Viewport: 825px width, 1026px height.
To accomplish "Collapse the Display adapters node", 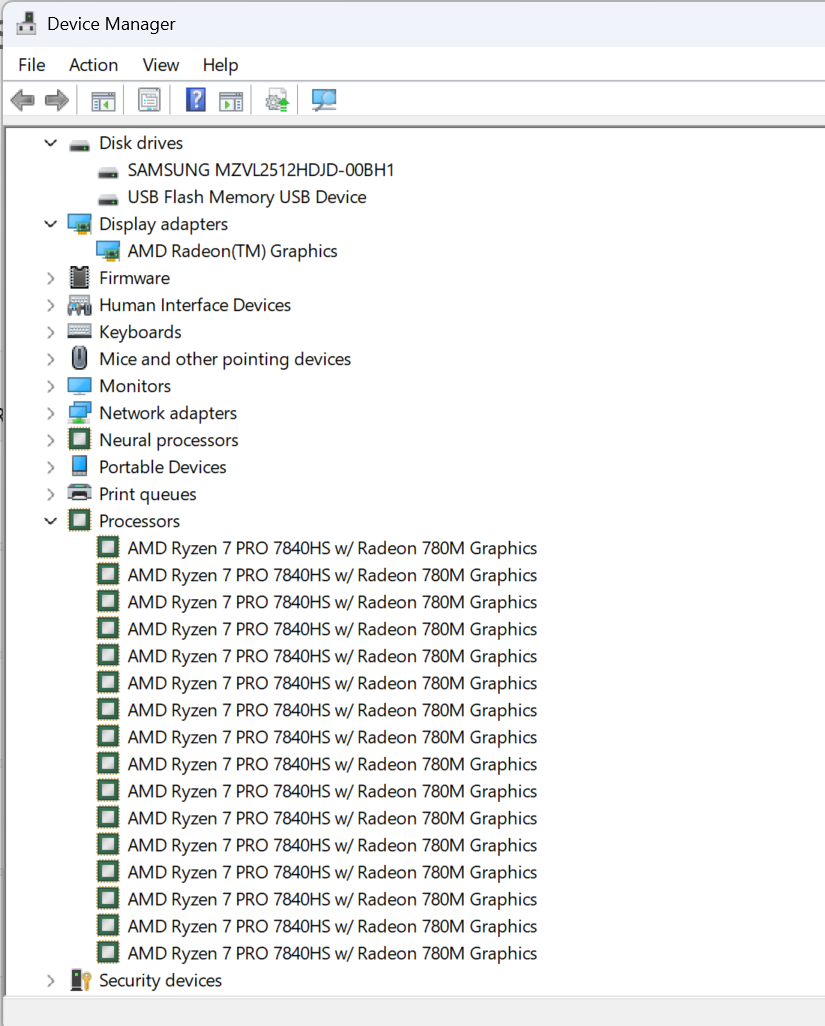I will [50, 224].
